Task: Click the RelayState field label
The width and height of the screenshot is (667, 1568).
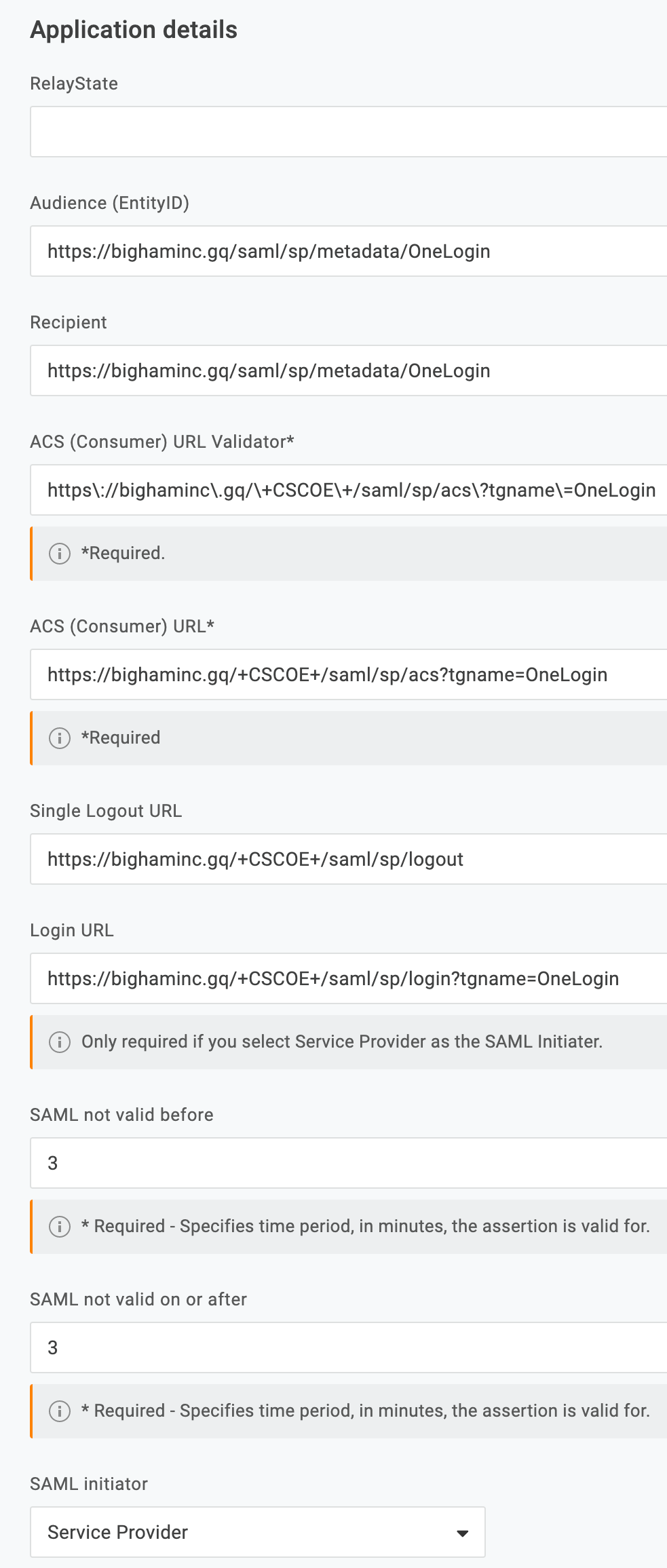Action: click(73, 83)
